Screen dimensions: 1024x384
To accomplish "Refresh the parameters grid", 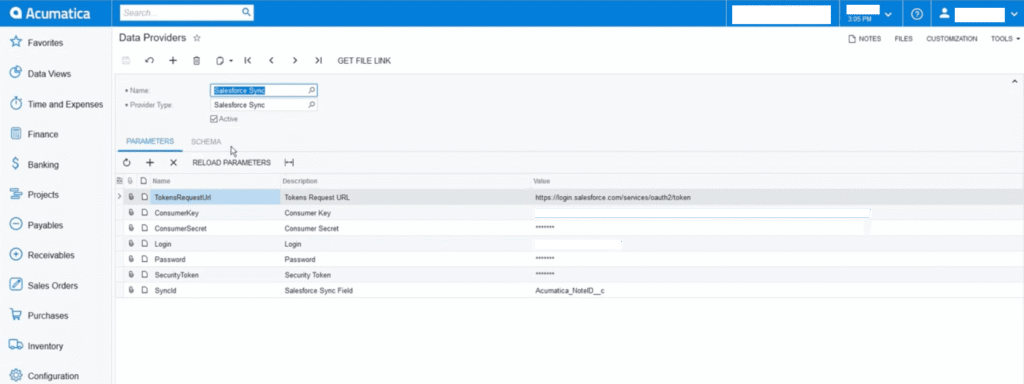I will coord(127,163).
